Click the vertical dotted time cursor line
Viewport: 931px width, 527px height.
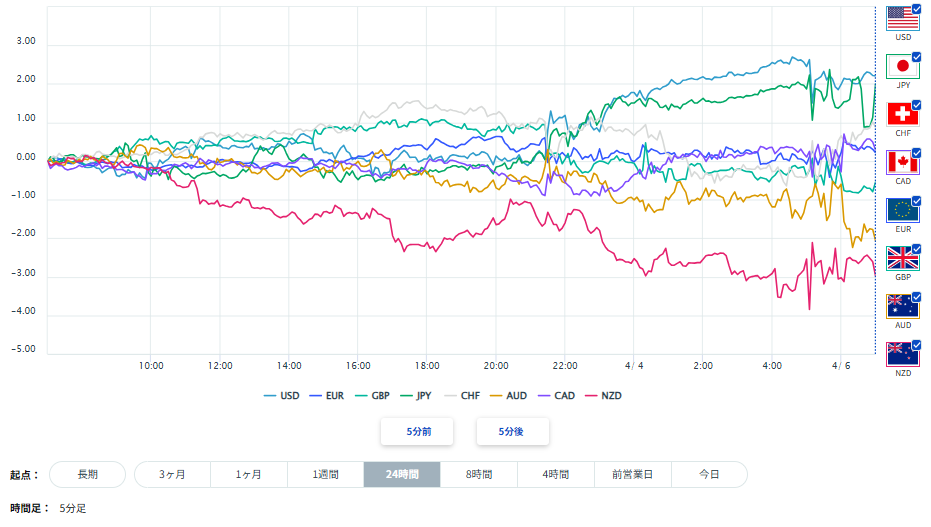875,180
